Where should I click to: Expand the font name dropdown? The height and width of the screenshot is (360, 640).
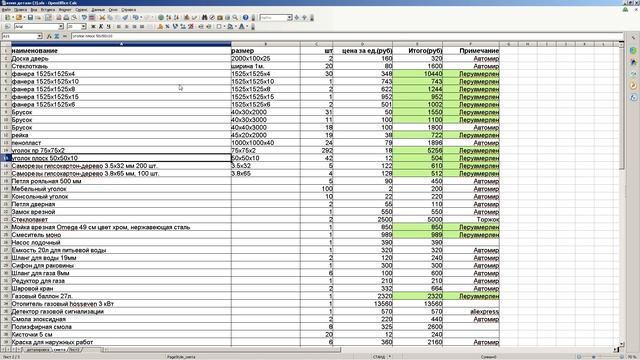61,27
